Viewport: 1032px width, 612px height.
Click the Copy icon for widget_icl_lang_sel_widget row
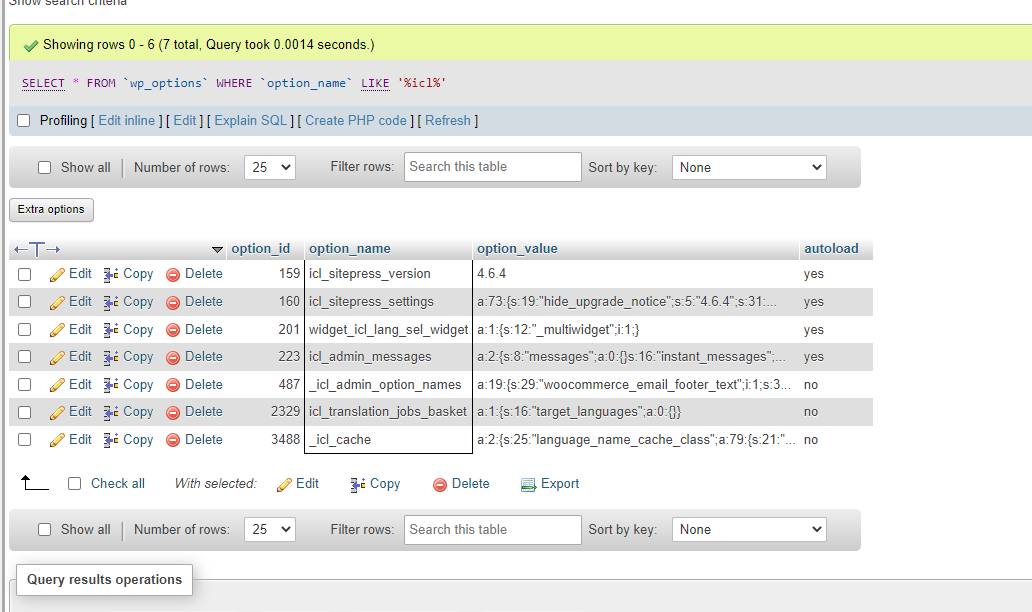coord(111,330)
